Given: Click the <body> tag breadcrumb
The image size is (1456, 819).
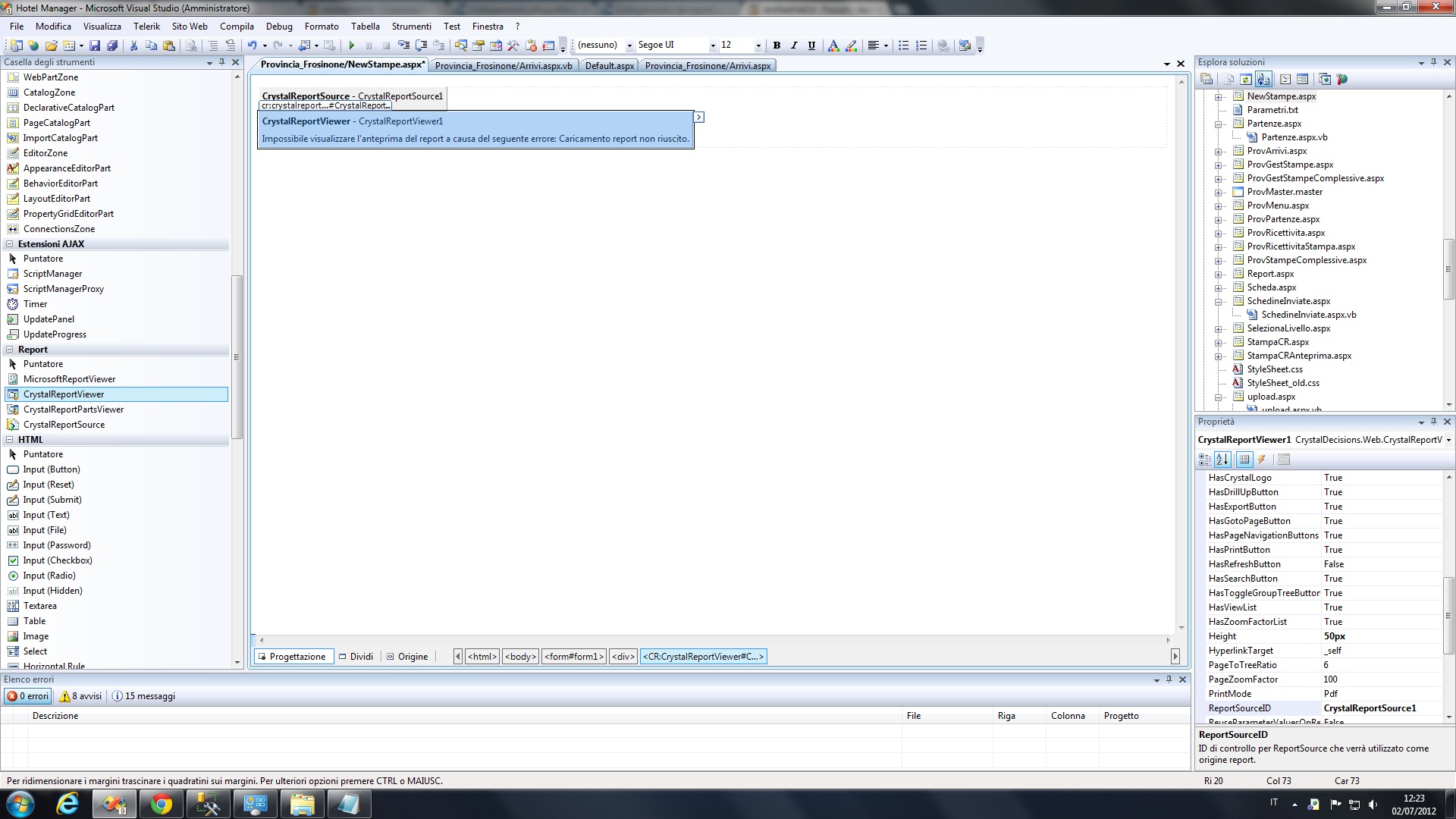Looking at the screenshot, I should point(521,657).
